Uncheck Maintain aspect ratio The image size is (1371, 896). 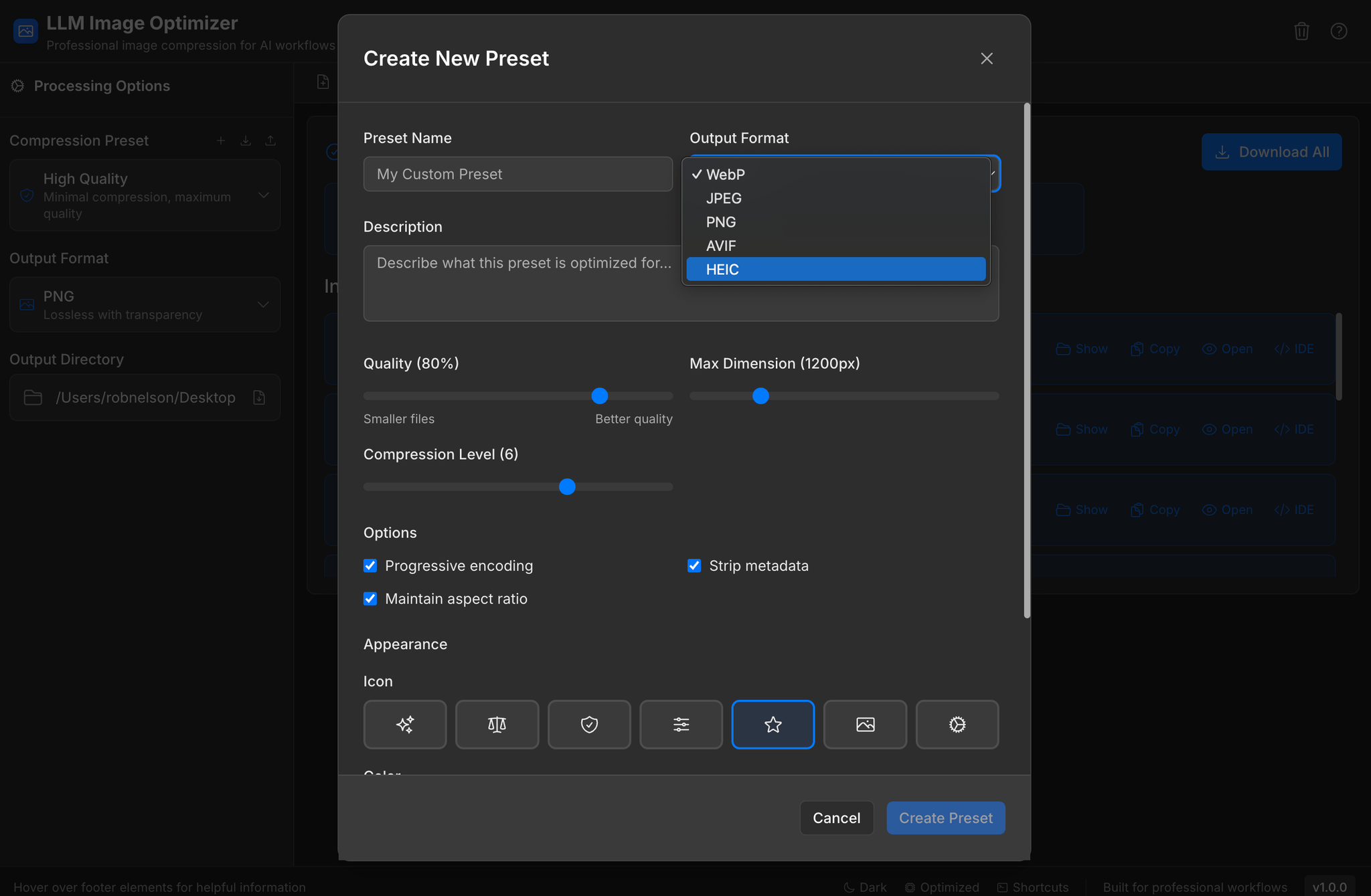[x=370, y=598]
